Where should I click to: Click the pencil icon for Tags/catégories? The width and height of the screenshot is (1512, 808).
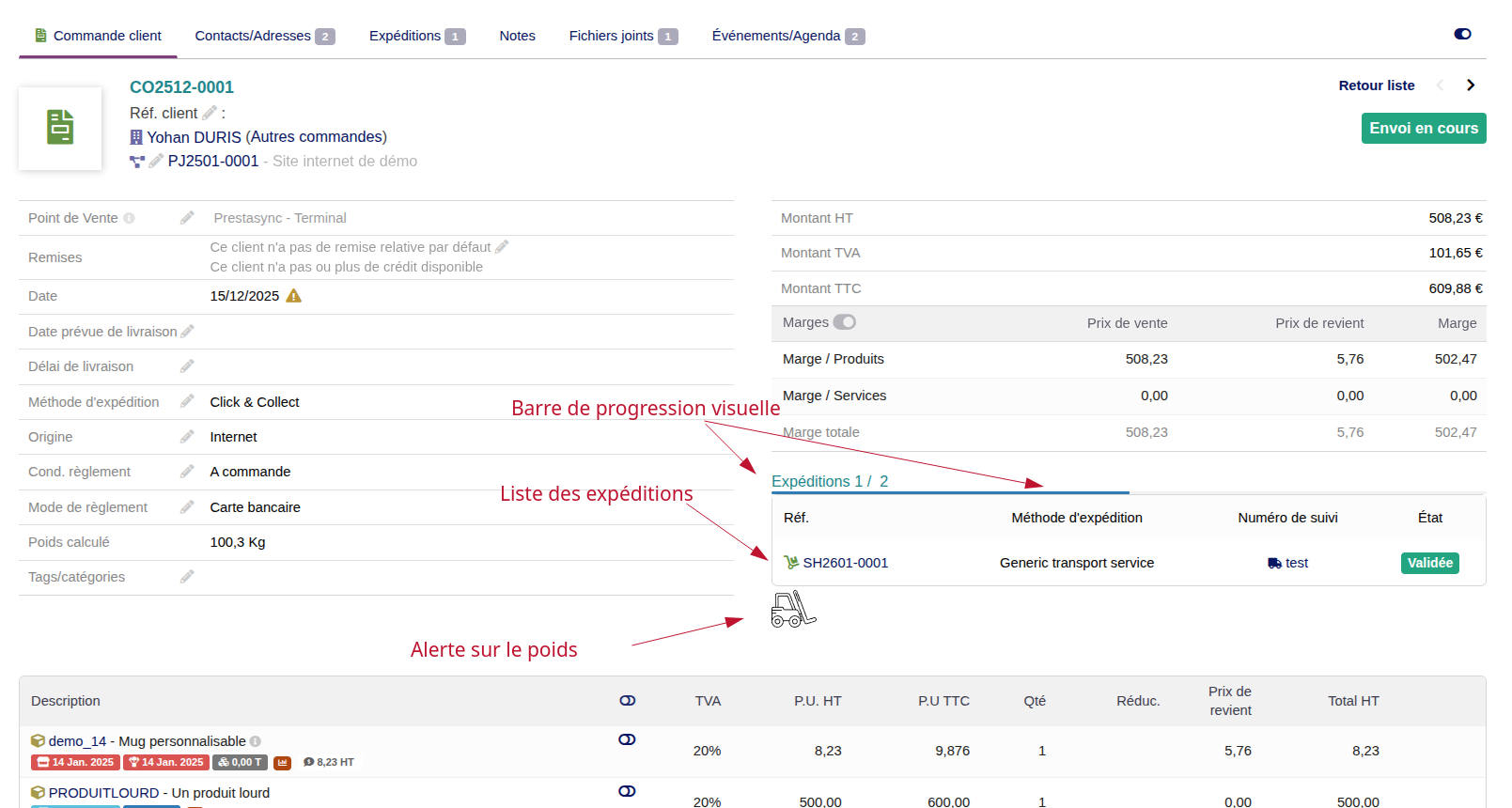[x=187, y=577]
